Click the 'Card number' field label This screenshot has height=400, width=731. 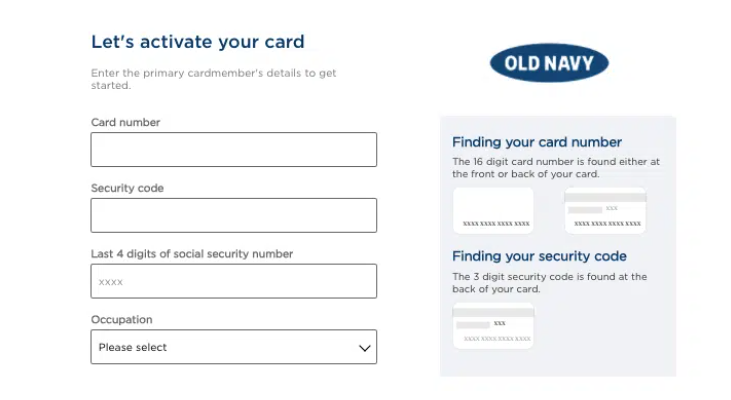pos(125,122)
